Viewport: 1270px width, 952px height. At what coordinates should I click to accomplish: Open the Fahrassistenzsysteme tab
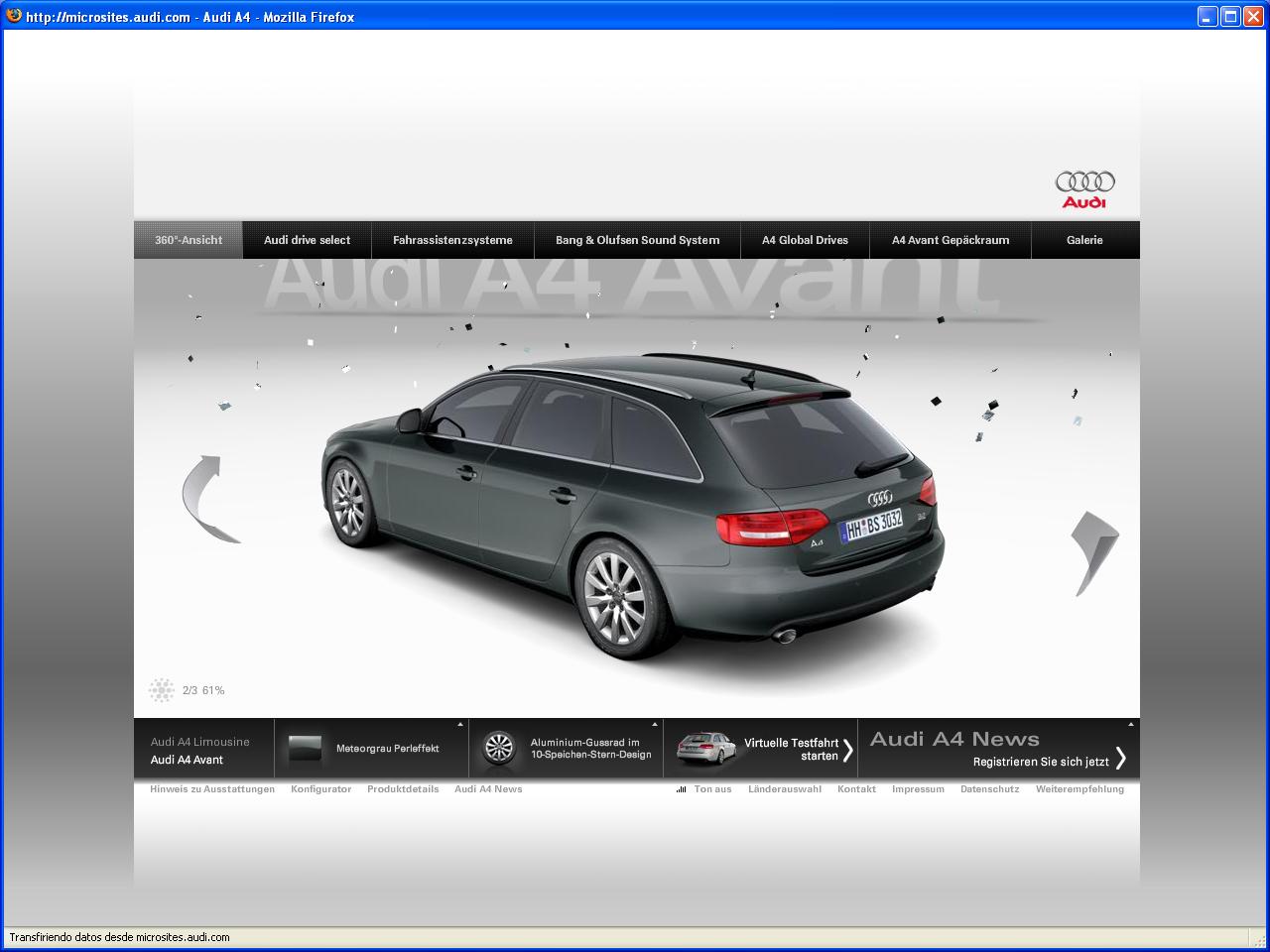pyautogui.click(x=452, y=240)
